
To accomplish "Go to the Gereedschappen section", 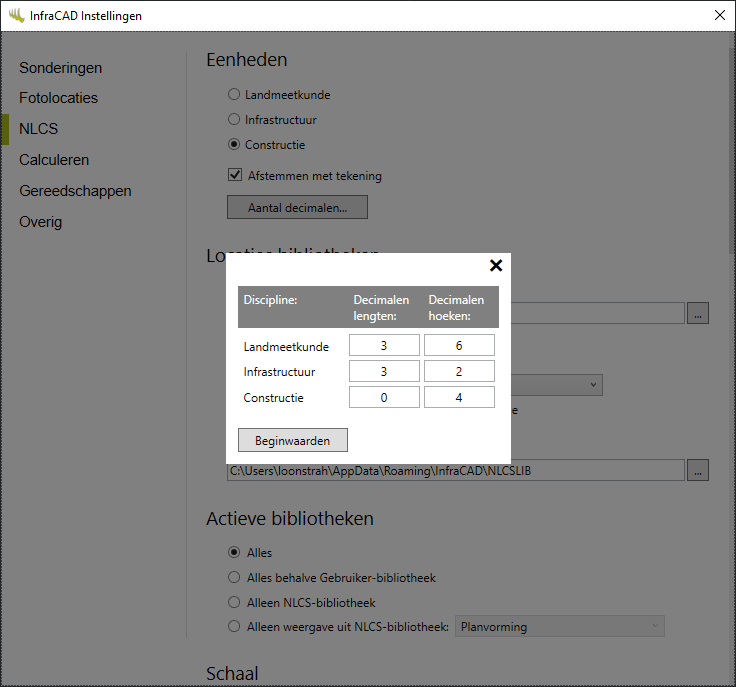I will (75, 191).
